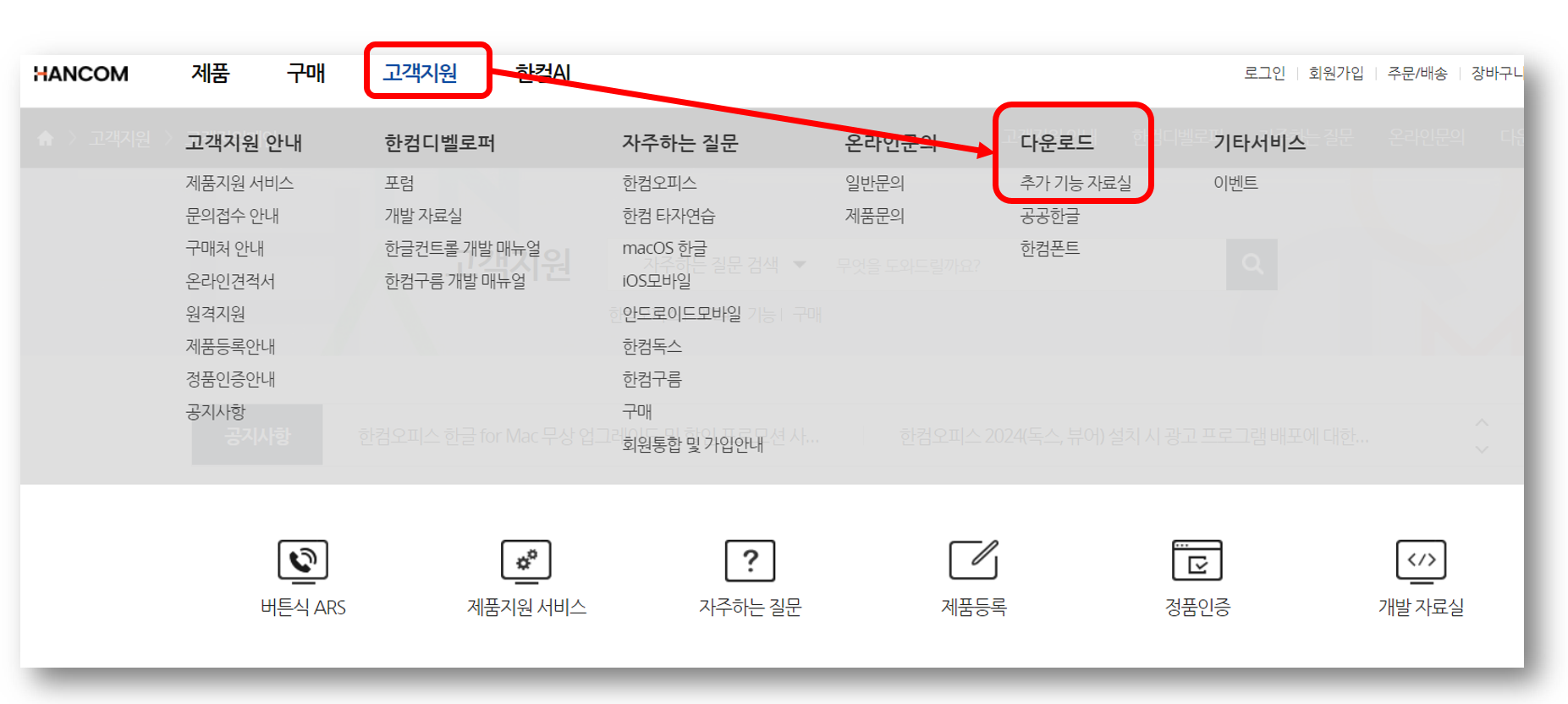This screenshot has height=704, width=1568.
Task: Click 구매처 안내 menu entry
Action: (224, 248)
